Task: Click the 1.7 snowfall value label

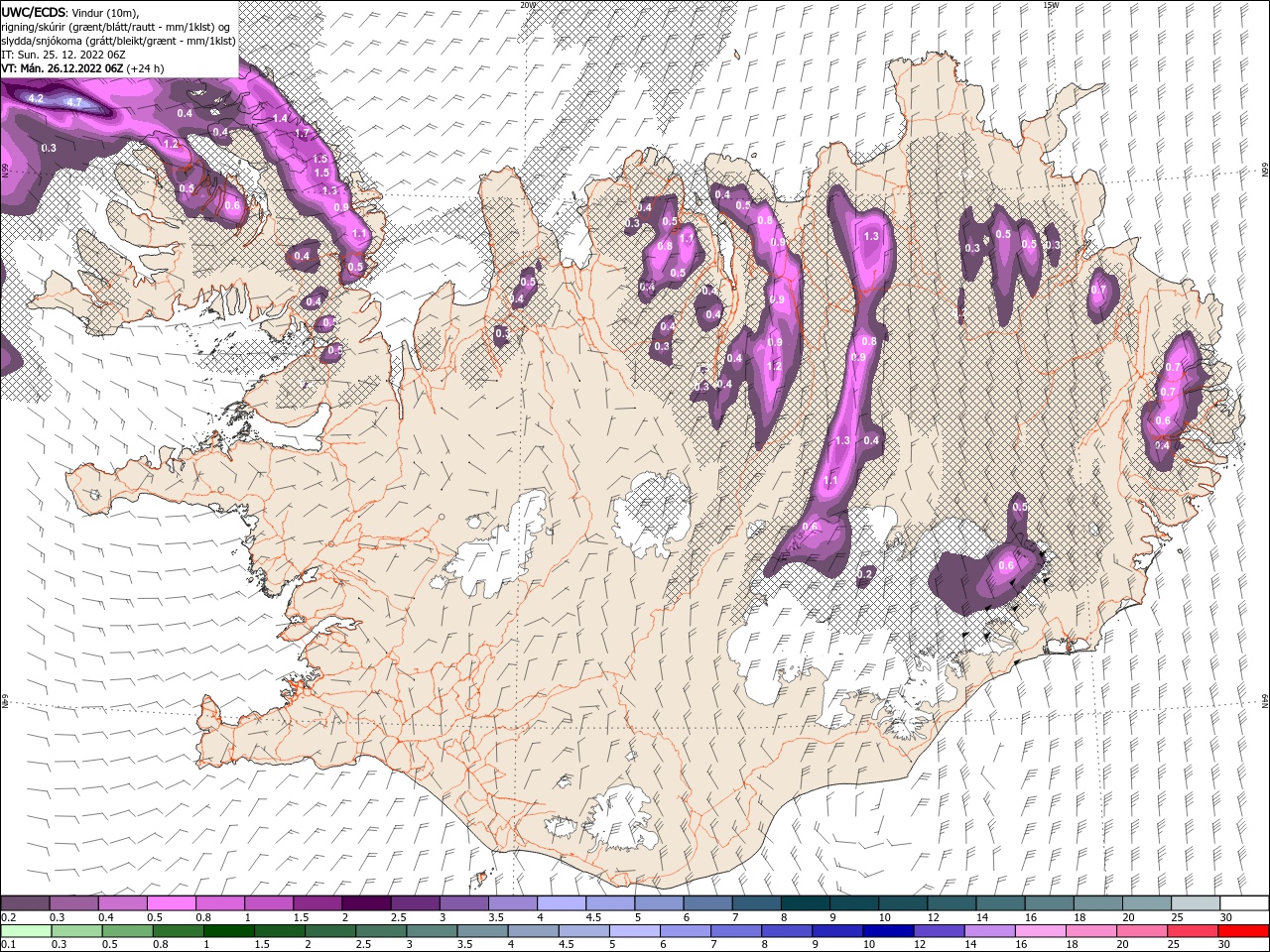Action: pyautogui.click(x=303, y=133)
